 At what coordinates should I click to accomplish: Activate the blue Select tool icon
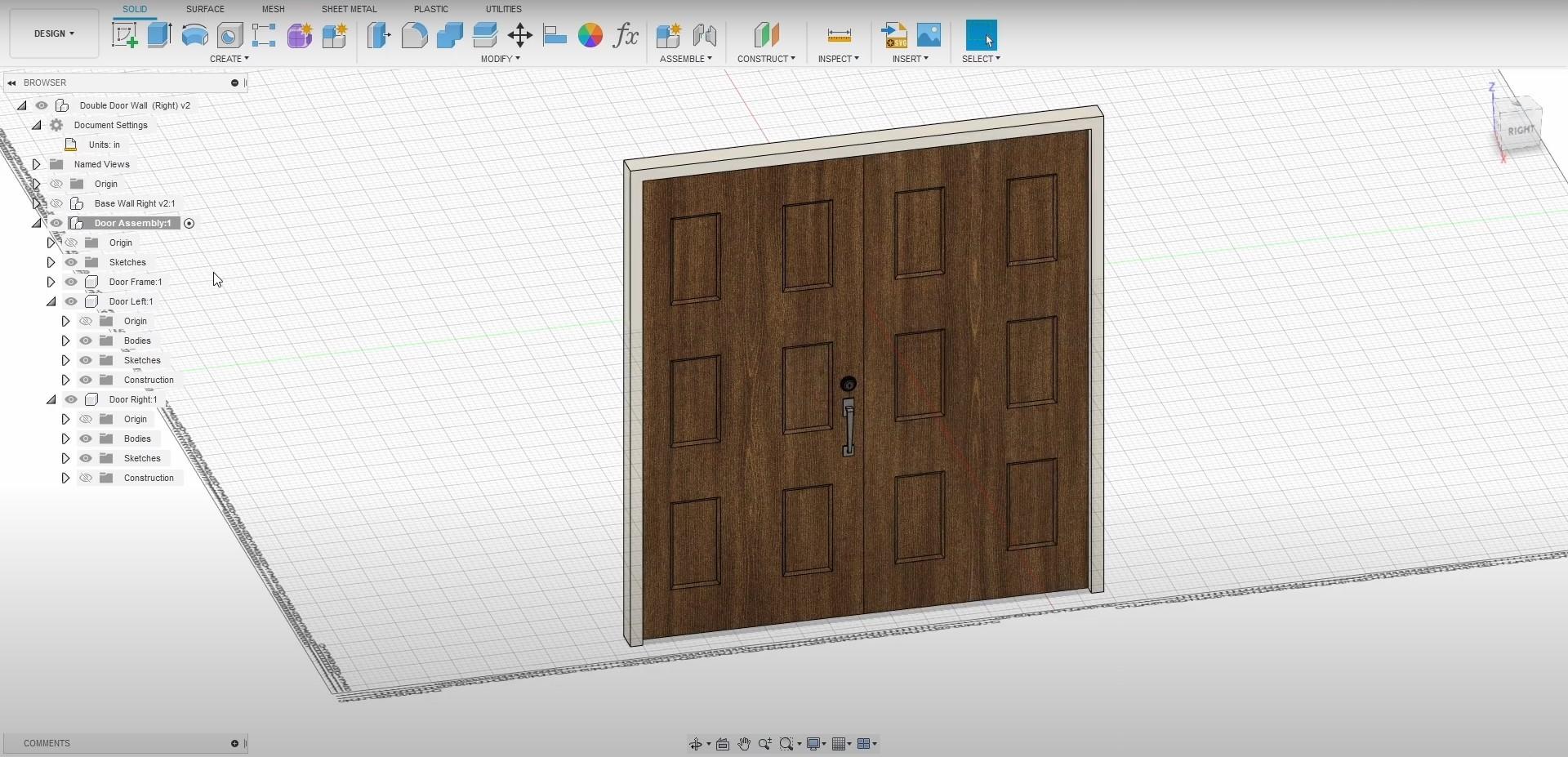981,35
